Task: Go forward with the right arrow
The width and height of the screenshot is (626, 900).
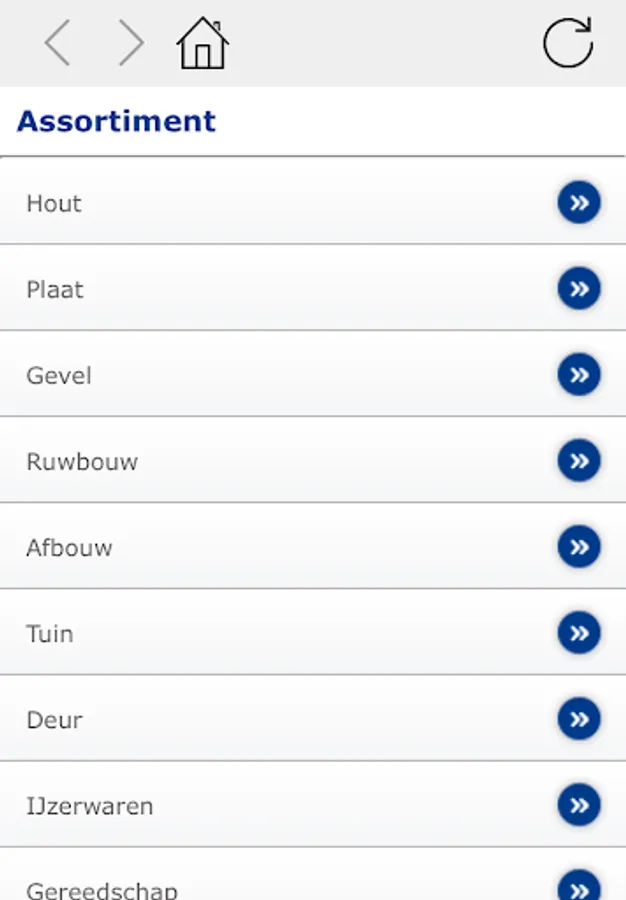Action: [x=130, y=43]
